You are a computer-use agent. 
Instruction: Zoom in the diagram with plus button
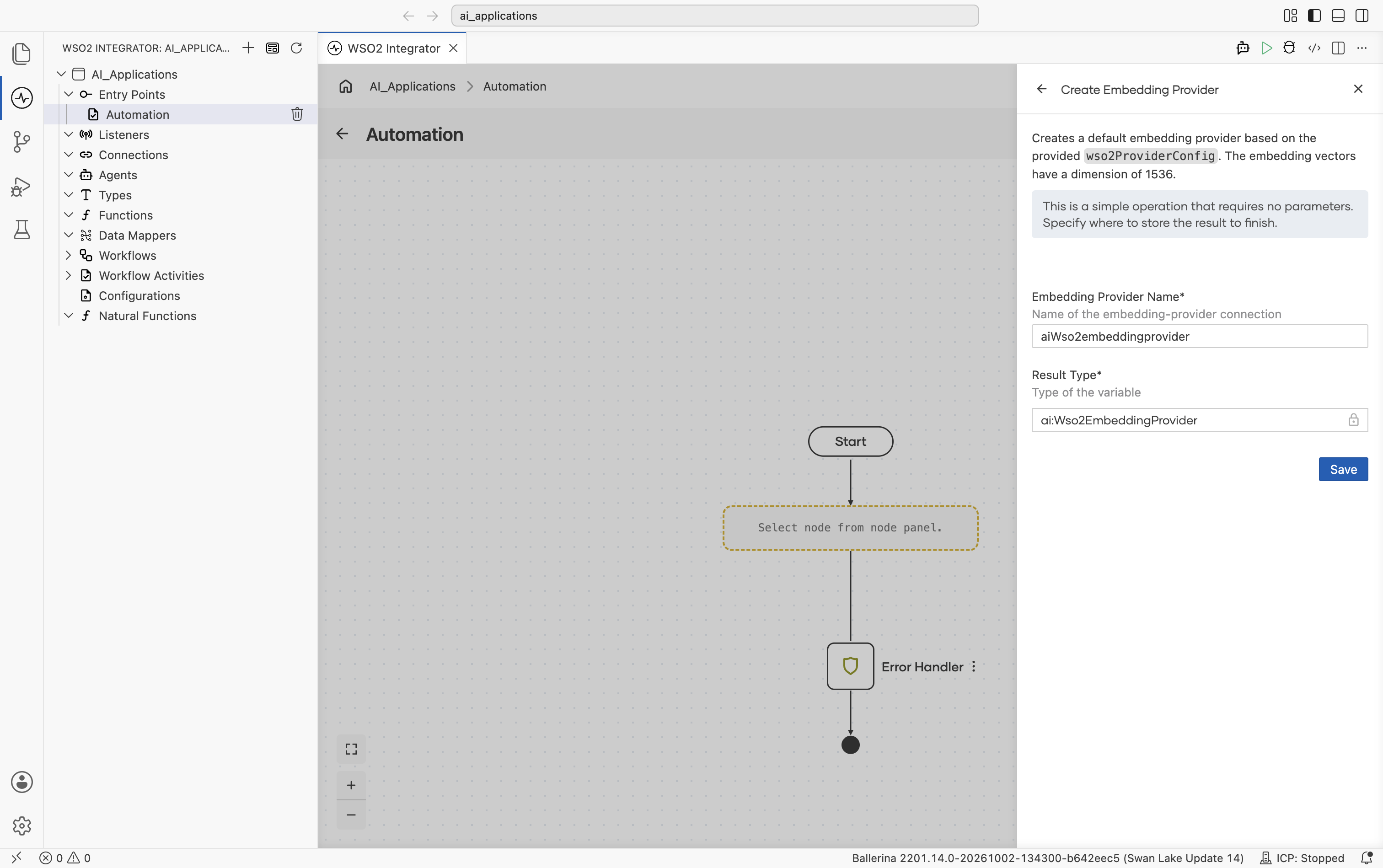351,785
